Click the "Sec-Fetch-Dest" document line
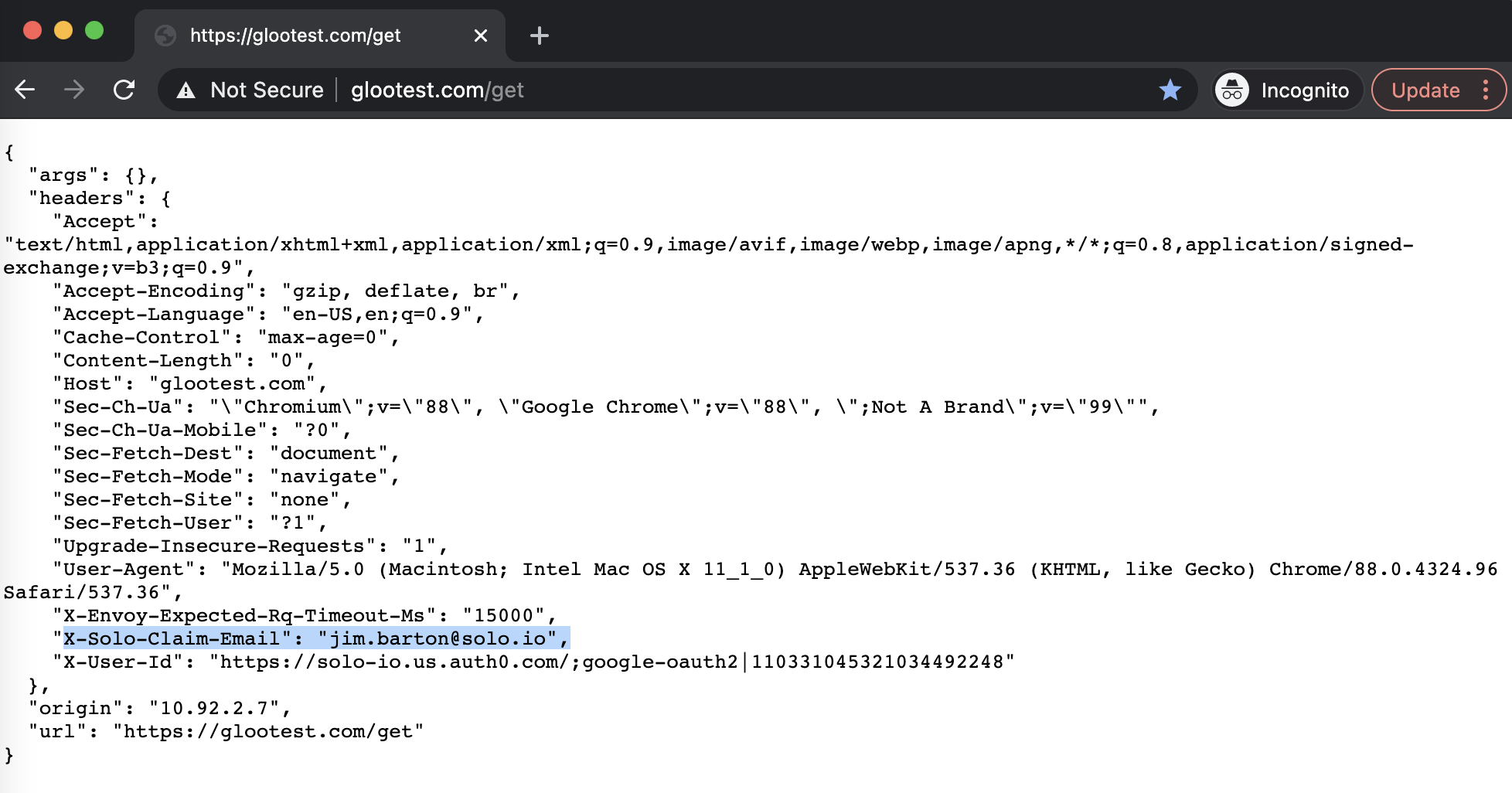This screenshot has width=1512, height=793. (x=226, y=453)
